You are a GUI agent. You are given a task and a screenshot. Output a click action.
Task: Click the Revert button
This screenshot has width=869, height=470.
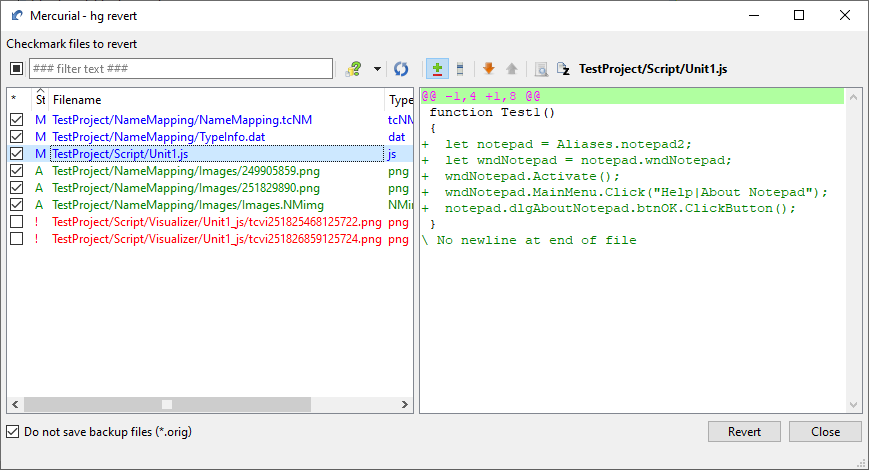click(x=744, y=432)
